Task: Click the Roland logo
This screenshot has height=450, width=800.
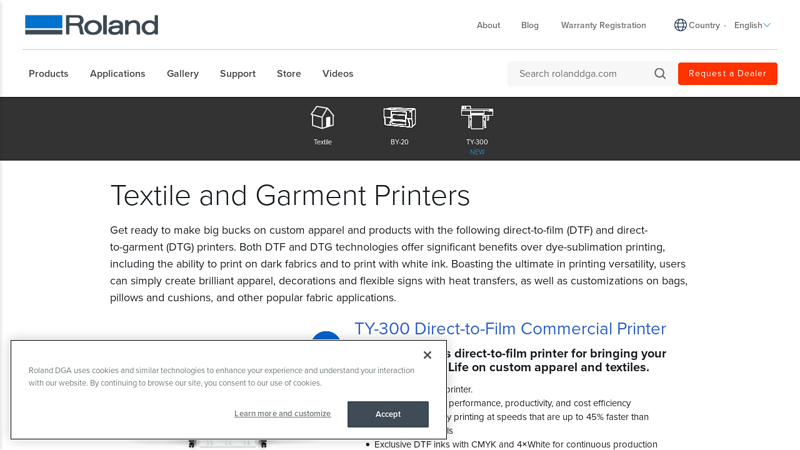Action: [x=92, y=25]
